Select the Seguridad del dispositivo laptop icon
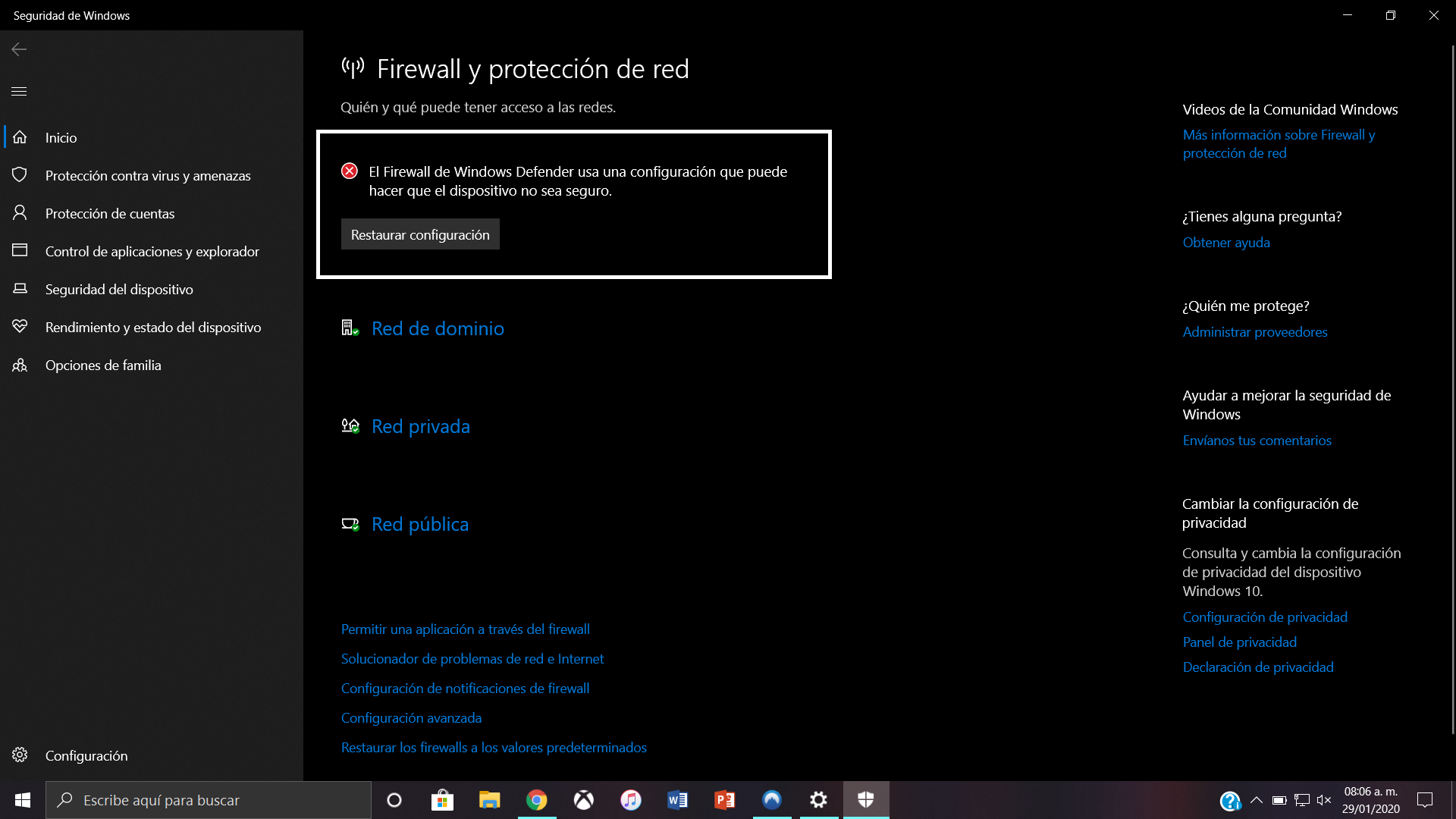Image resolution: width=1456 pixels, height=819 pixels. [x=20, y=289]
